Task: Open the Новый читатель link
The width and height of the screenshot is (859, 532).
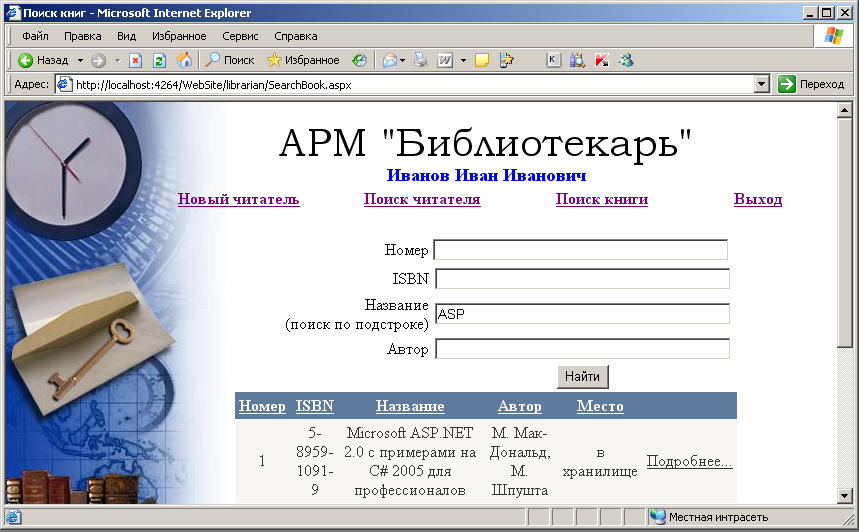Action: pyautogui.click(x=238, y=199)
